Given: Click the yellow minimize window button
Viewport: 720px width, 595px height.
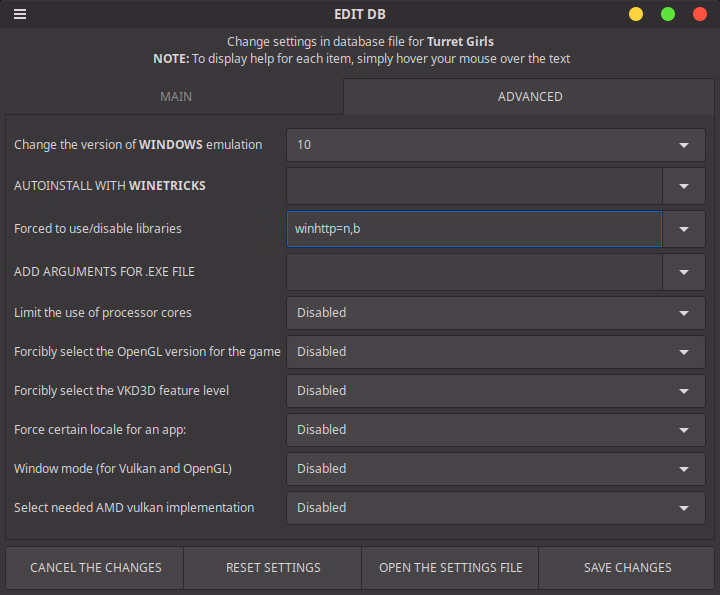Looking at the screenshot, I should 636,14.
